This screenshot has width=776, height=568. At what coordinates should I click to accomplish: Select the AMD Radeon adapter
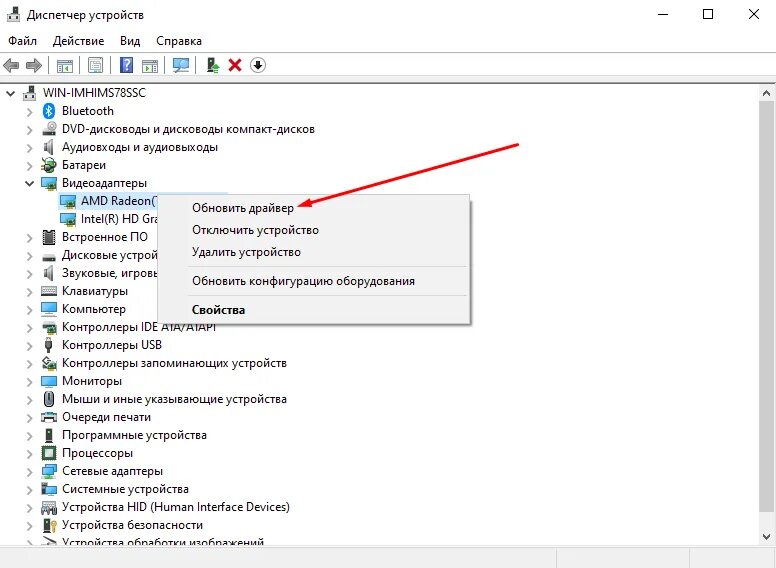pos(107,201)
